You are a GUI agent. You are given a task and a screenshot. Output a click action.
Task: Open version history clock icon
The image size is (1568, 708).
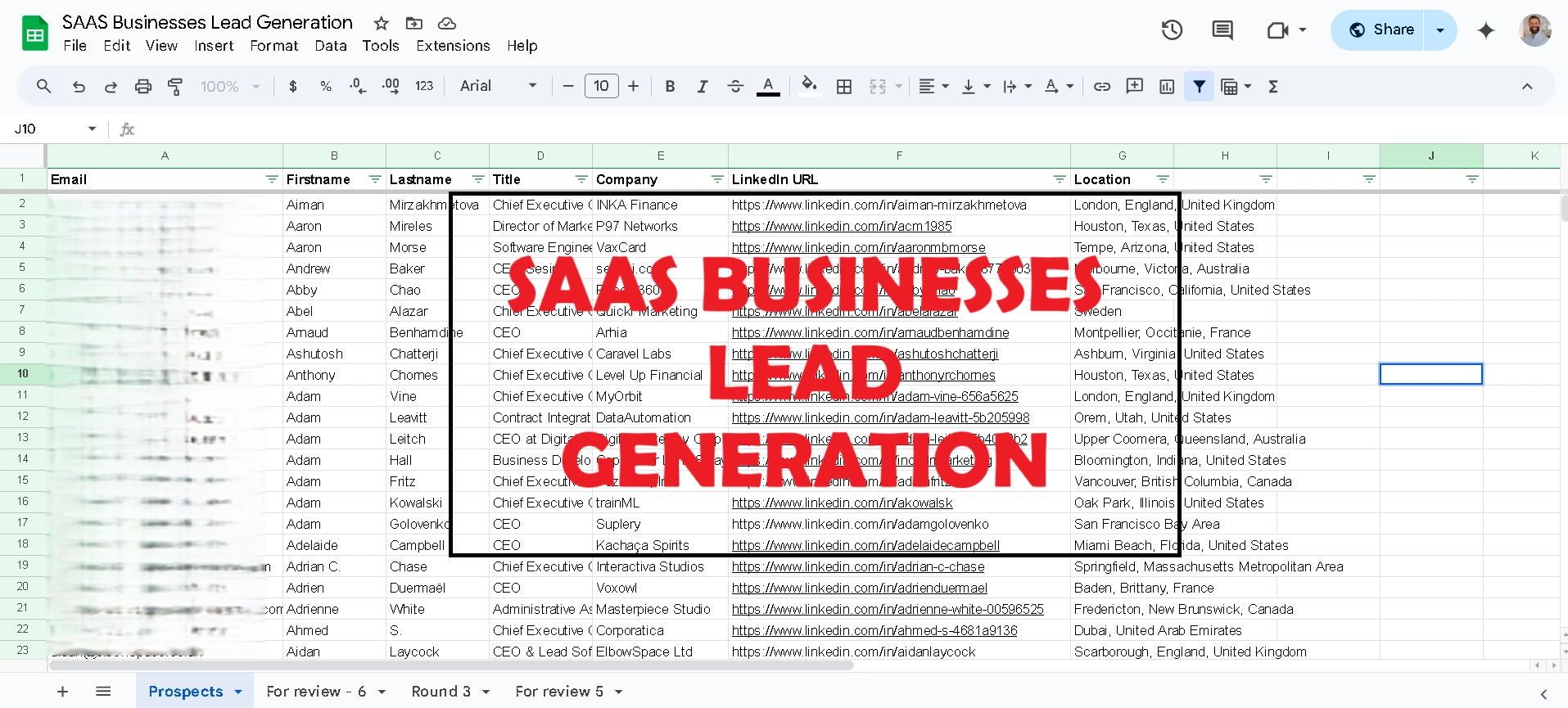1172,30
